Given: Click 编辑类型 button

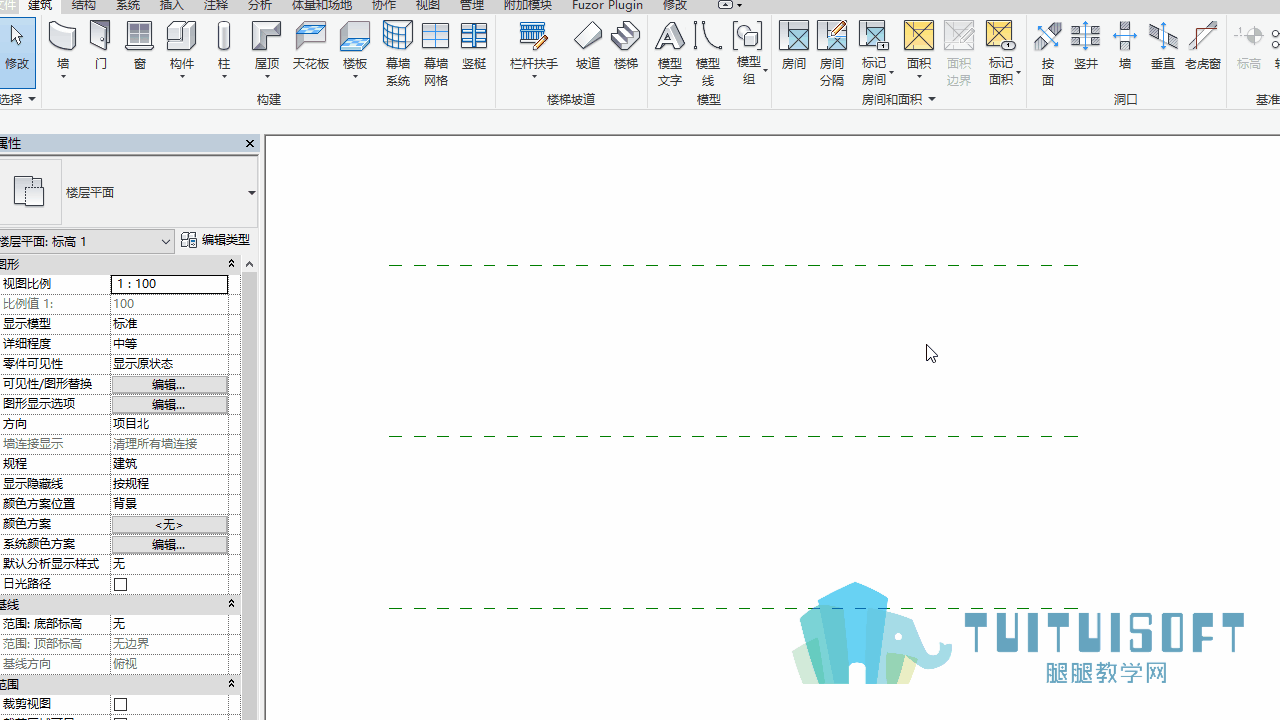Looking at the screenshot, I should pyautogui.click(x=216, y=240).
